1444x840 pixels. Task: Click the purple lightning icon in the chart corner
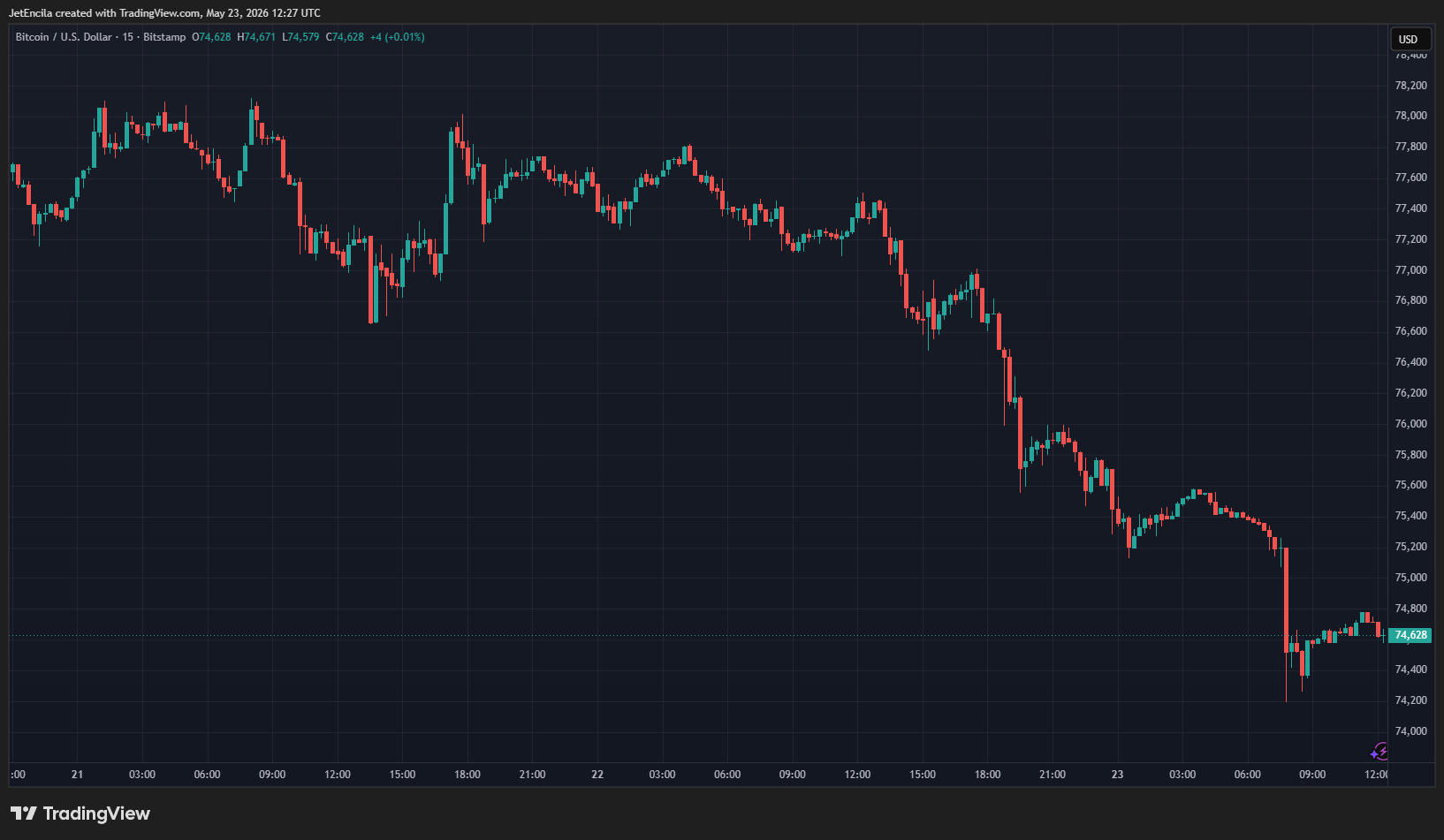click(1379, 752)
